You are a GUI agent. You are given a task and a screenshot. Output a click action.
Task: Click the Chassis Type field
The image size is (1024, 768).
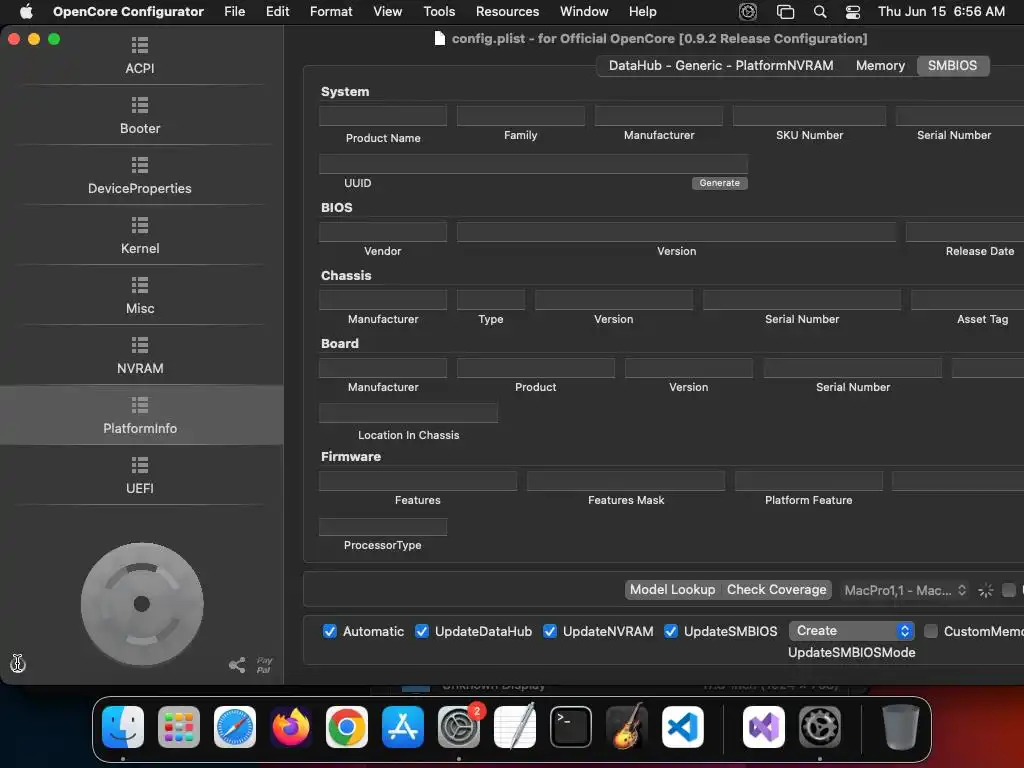[491, 299]
